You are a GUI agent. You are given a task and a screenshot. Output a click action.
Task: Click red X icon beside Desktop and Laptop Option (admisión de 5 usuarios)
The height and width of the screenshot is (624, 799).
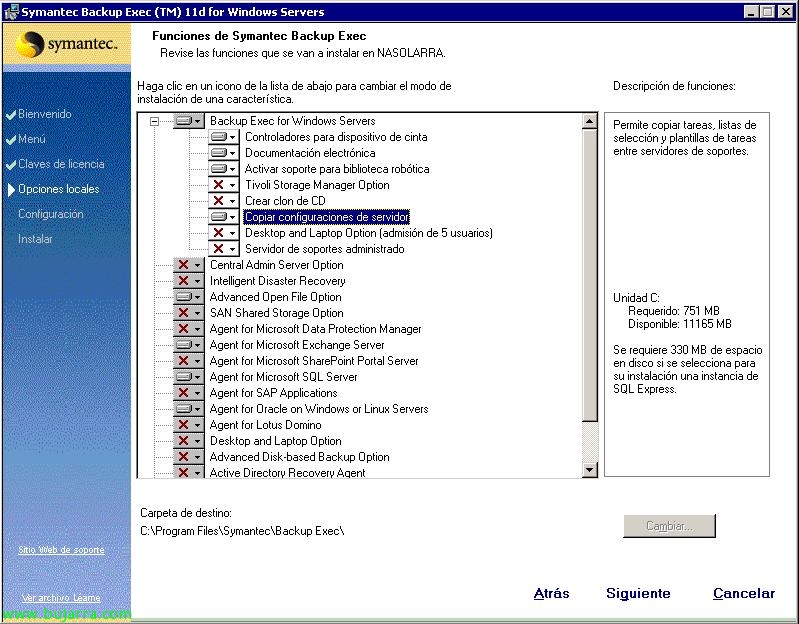[x=224, y=233]
